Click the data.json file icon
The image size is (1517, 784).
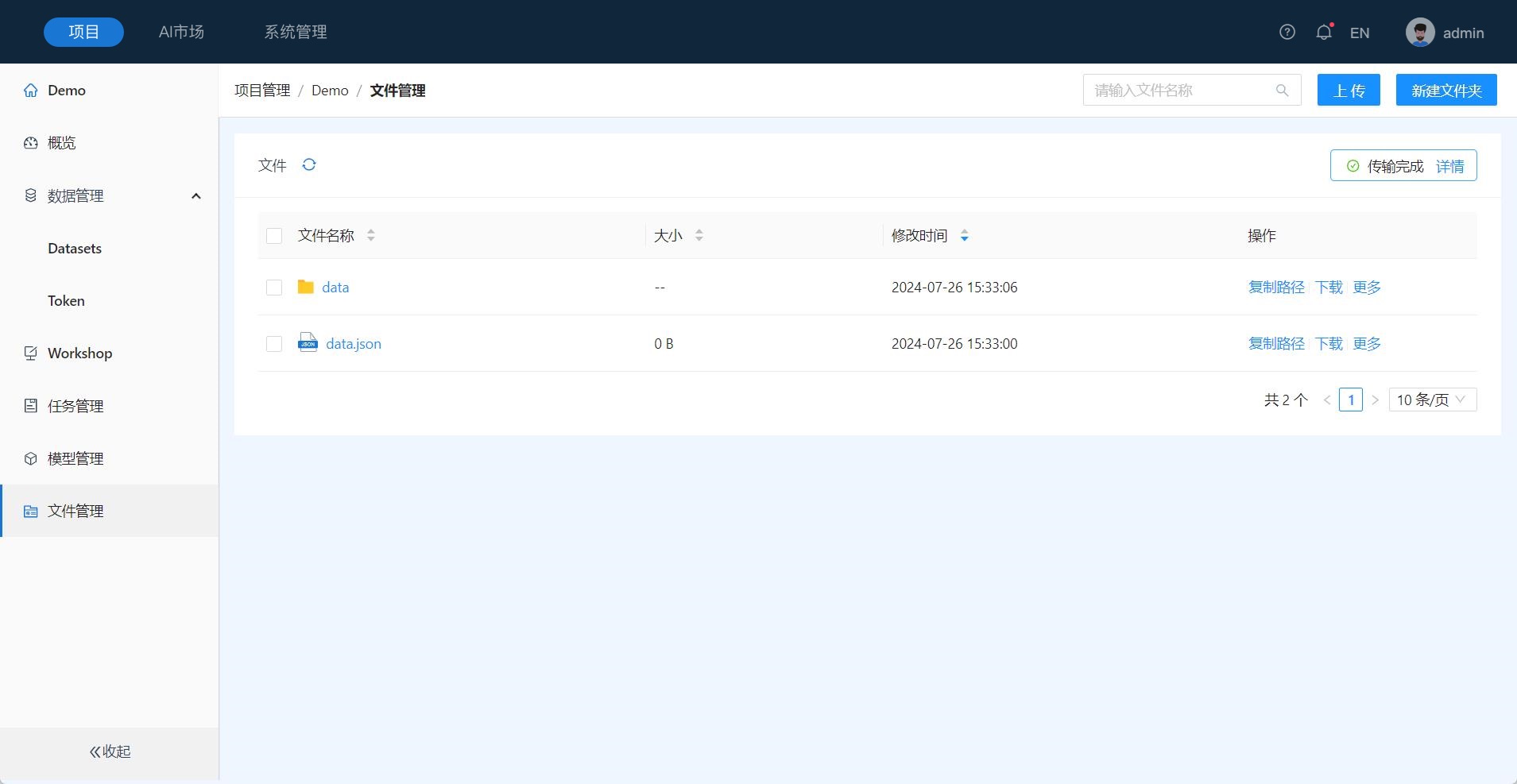tap(308, 343)
